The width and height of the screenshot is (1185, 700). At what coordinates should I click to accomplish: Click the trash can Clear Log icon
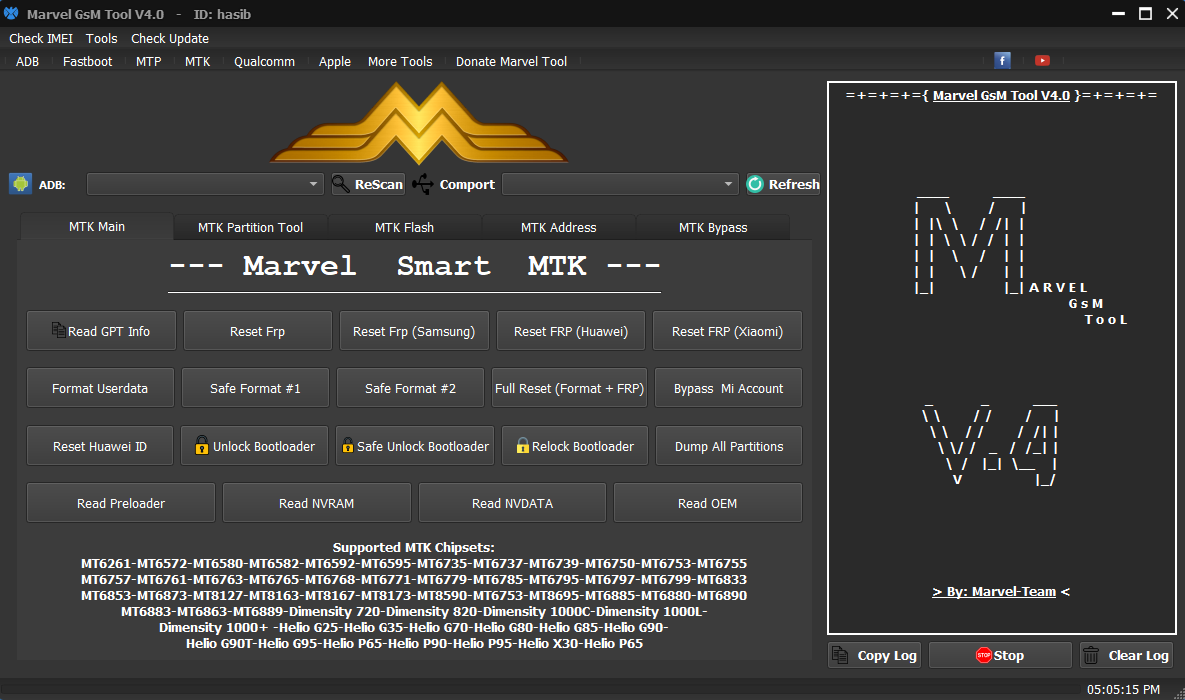pos(1091,655)
